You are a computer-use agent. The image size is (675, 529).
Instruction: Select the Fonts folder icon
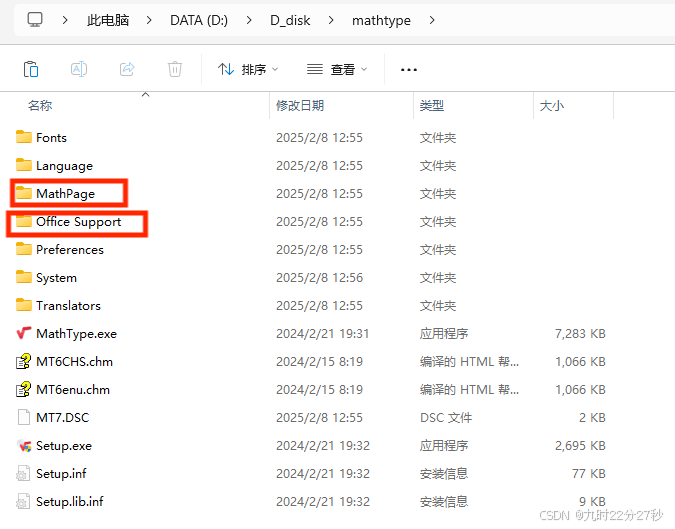click(24, 137)
